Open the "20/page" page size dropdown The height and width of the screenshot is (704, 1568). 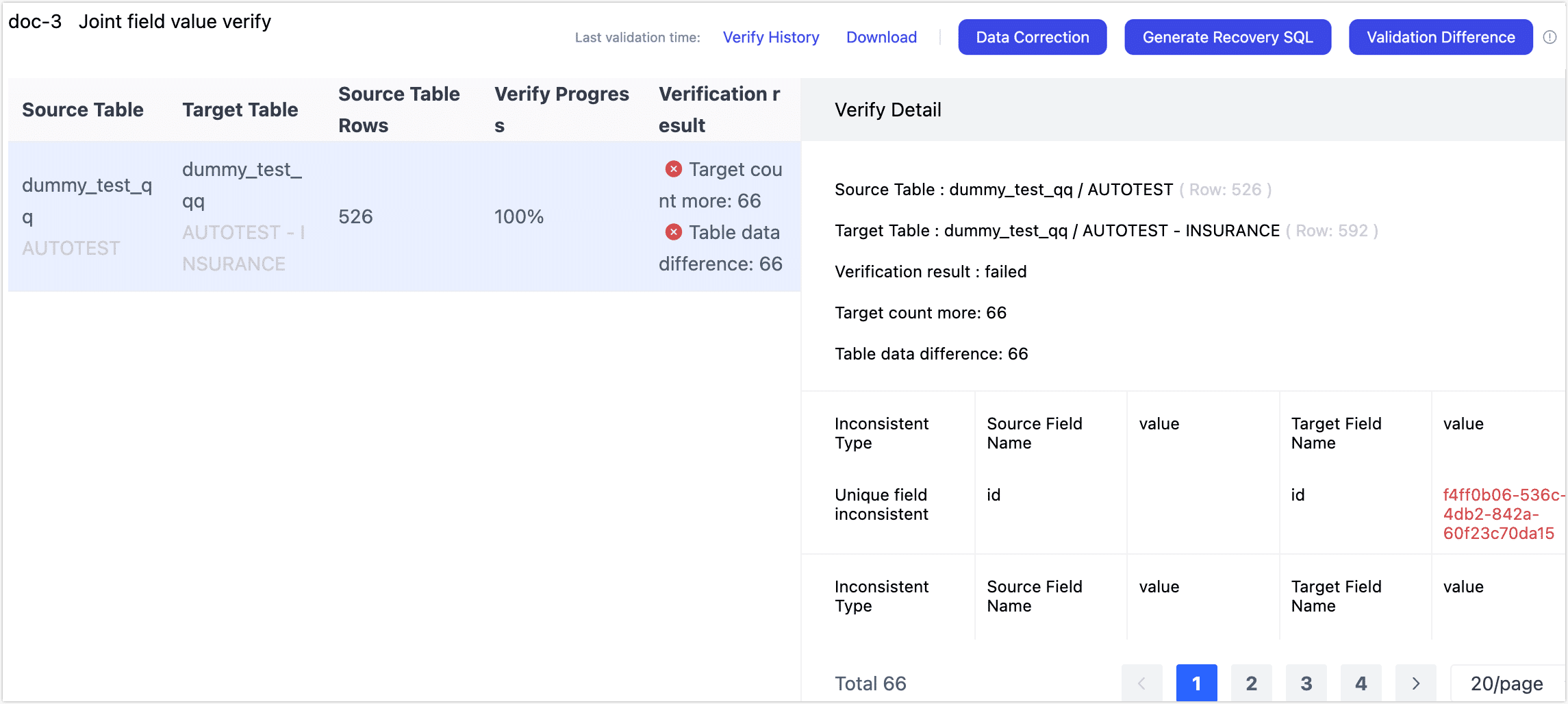point(1508,683)
